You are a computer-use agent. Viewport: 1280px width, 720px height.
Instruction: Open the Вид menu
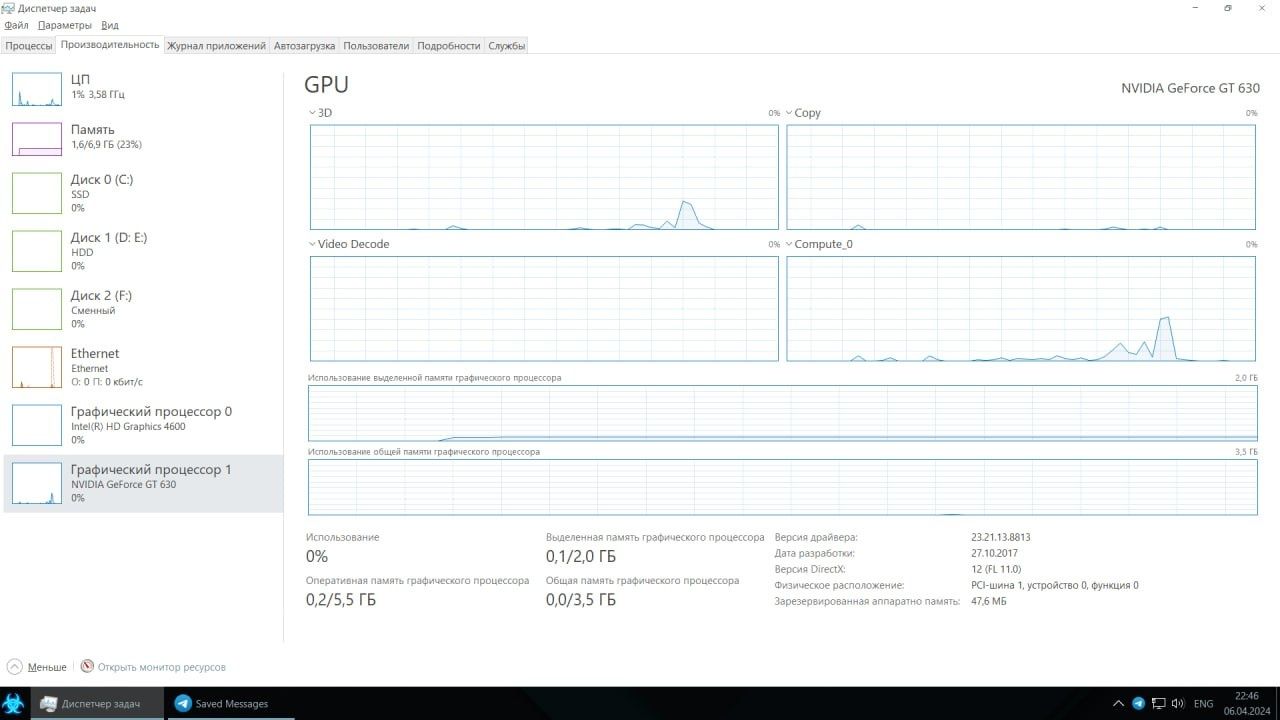click(x=110, y=25)
